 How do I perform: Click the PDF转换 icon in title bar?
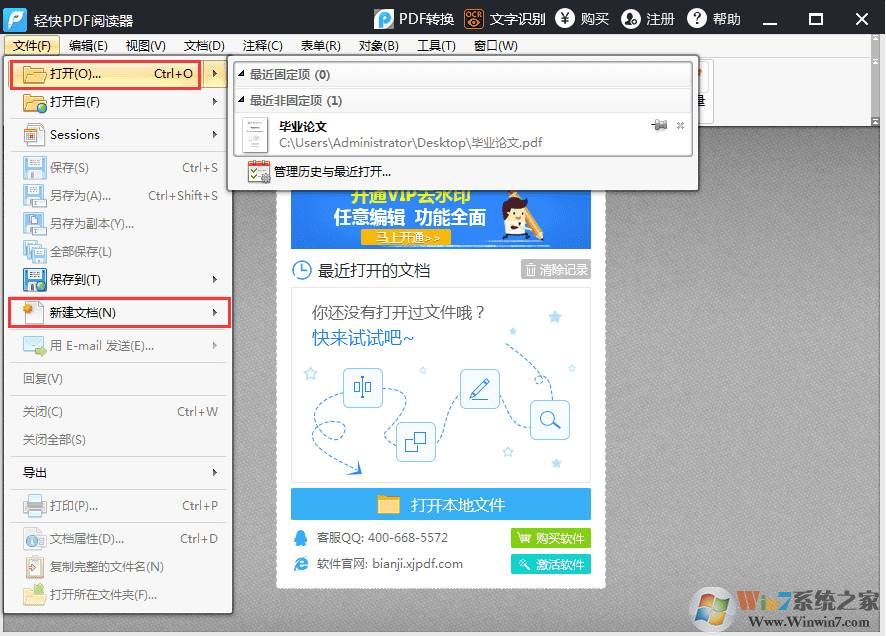pyautogui.click(x=384, y=19)
